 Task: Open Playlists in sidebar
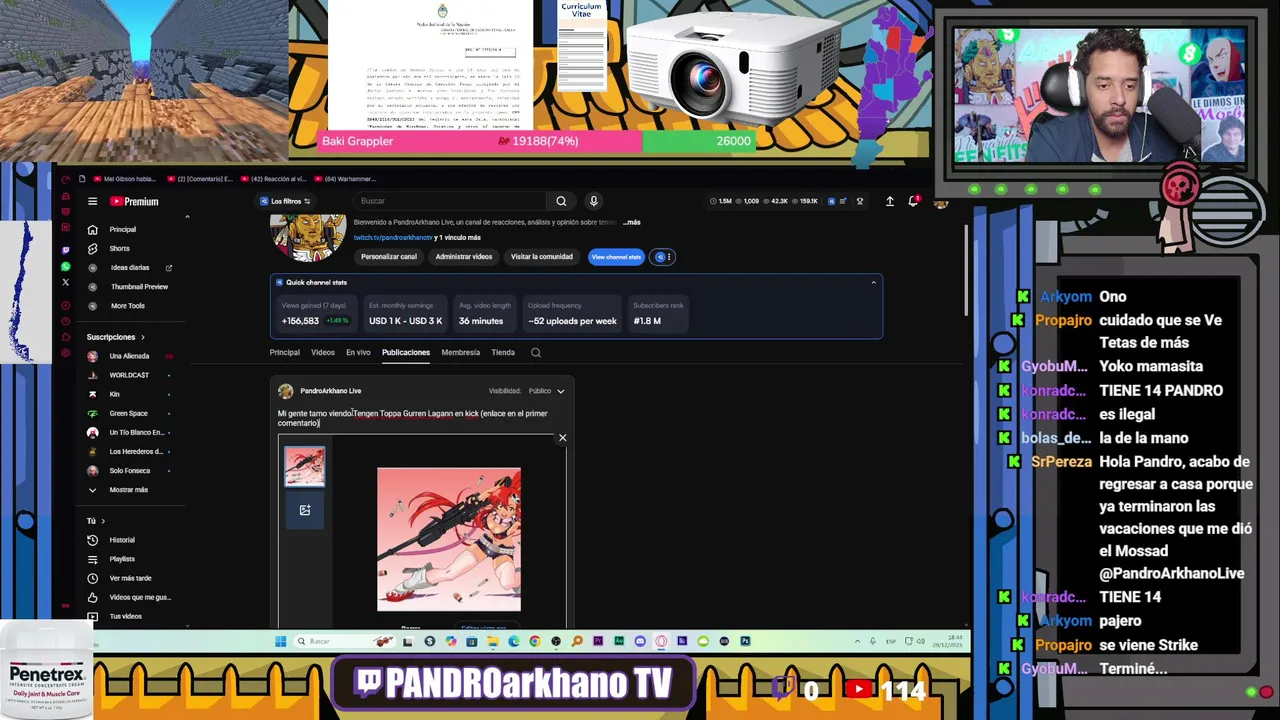(x=122, y=559)
